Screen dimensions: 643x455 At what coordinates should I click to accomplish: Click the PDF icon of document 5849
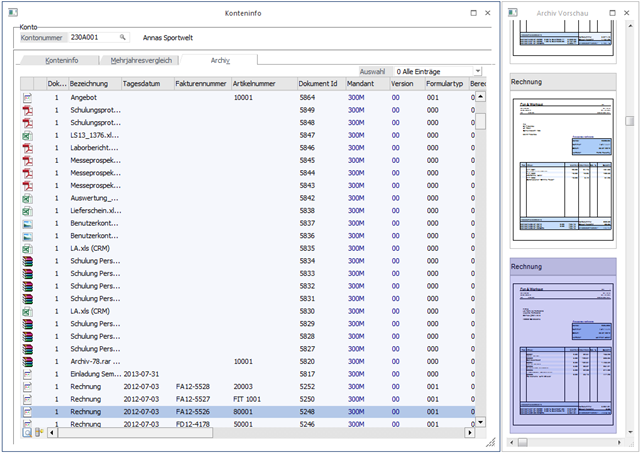pyautogui.click(x=28, y=110)
